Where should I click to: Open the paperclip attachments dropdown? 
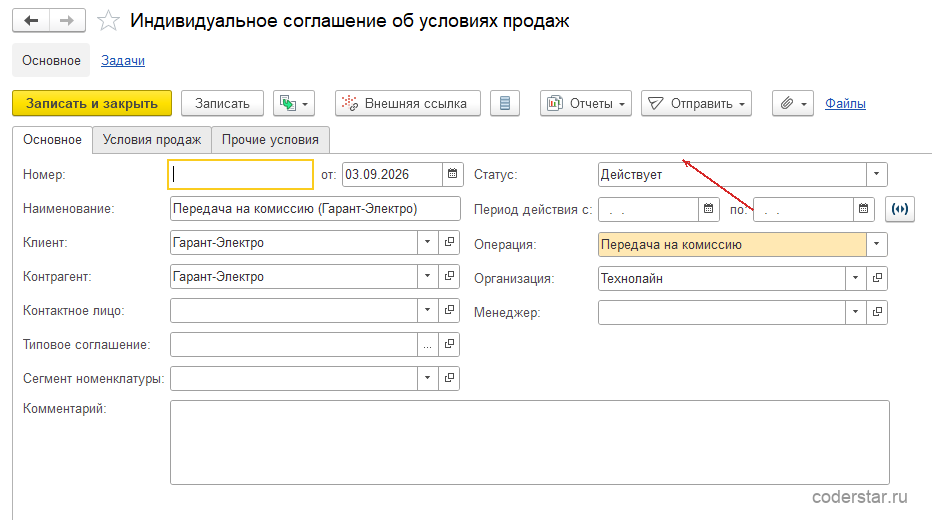(x=793, y=103)
